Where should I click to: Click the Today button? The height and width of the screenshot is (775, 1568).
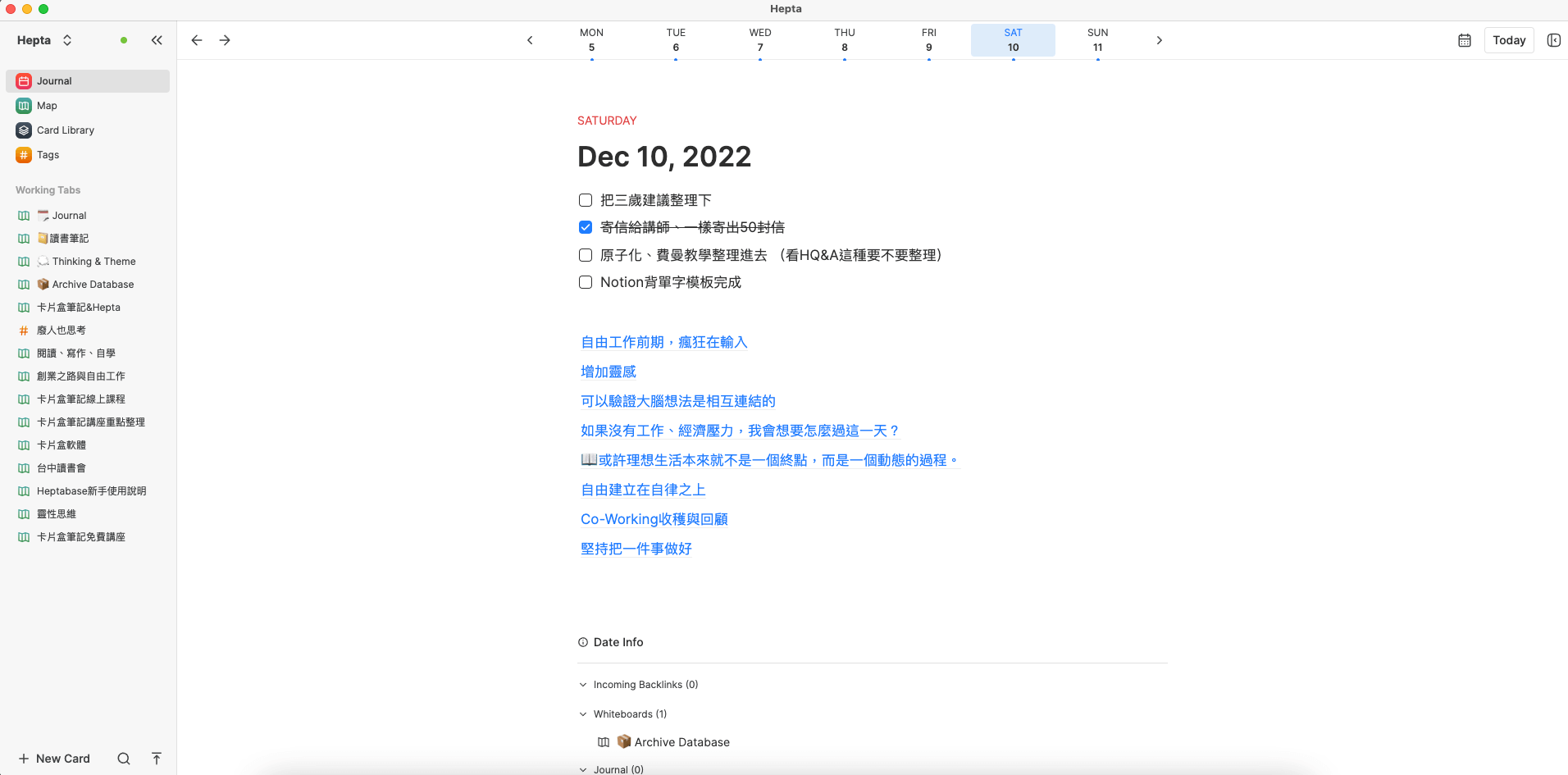[1509, 39]
